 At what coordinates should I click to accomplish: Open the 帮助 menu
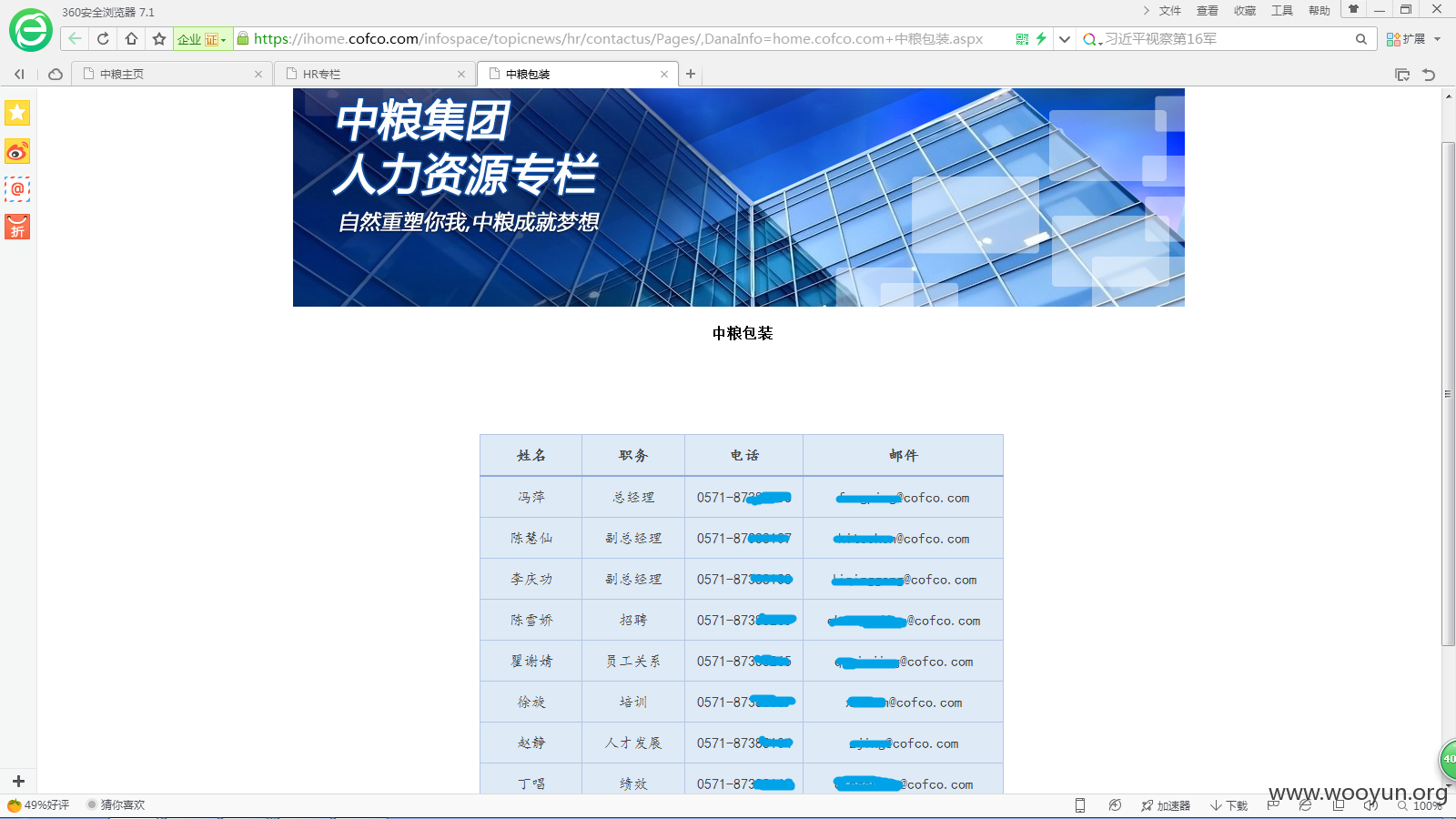click(1319, 11)
